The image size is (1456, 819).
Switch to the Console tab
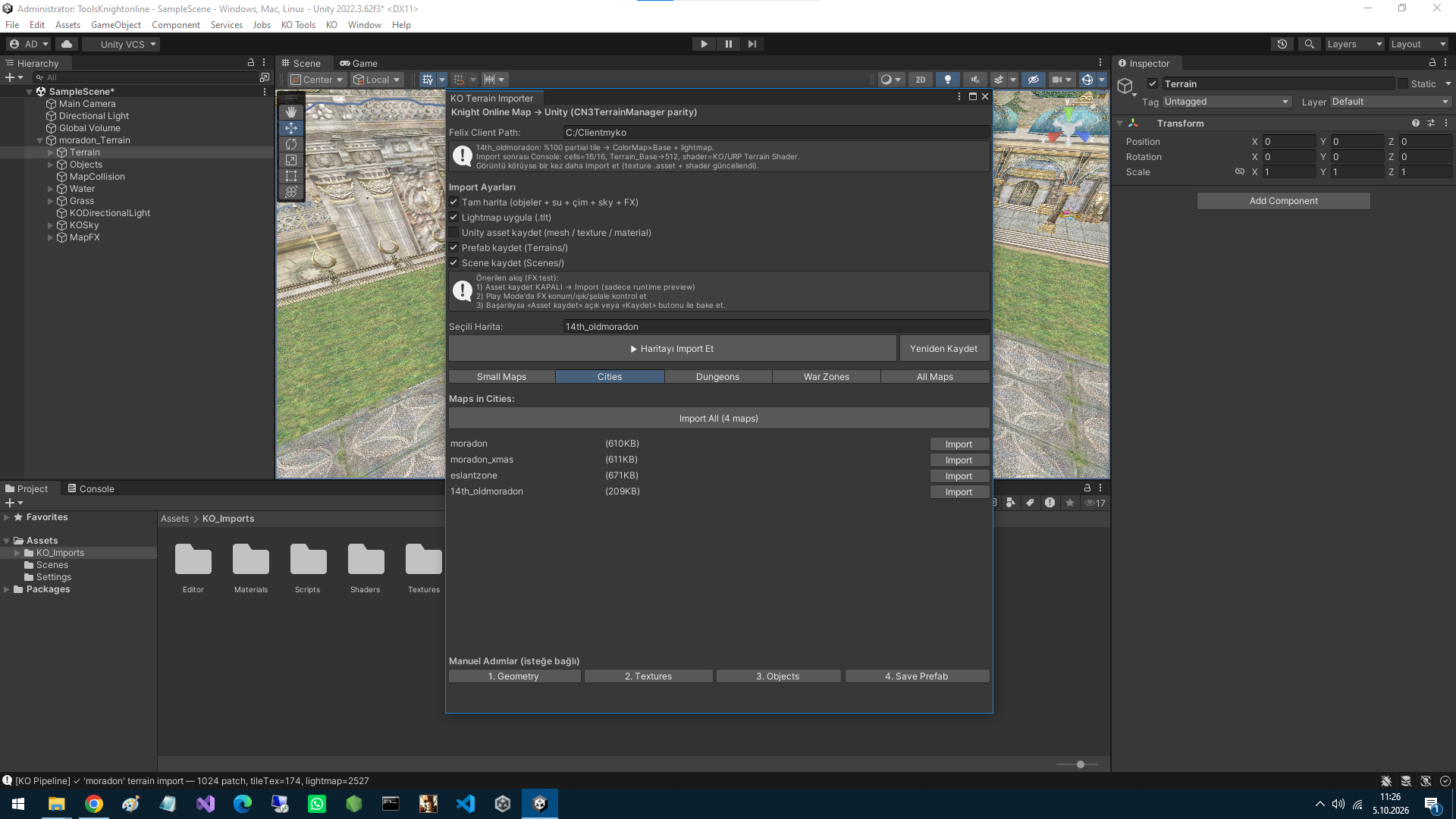91,489
